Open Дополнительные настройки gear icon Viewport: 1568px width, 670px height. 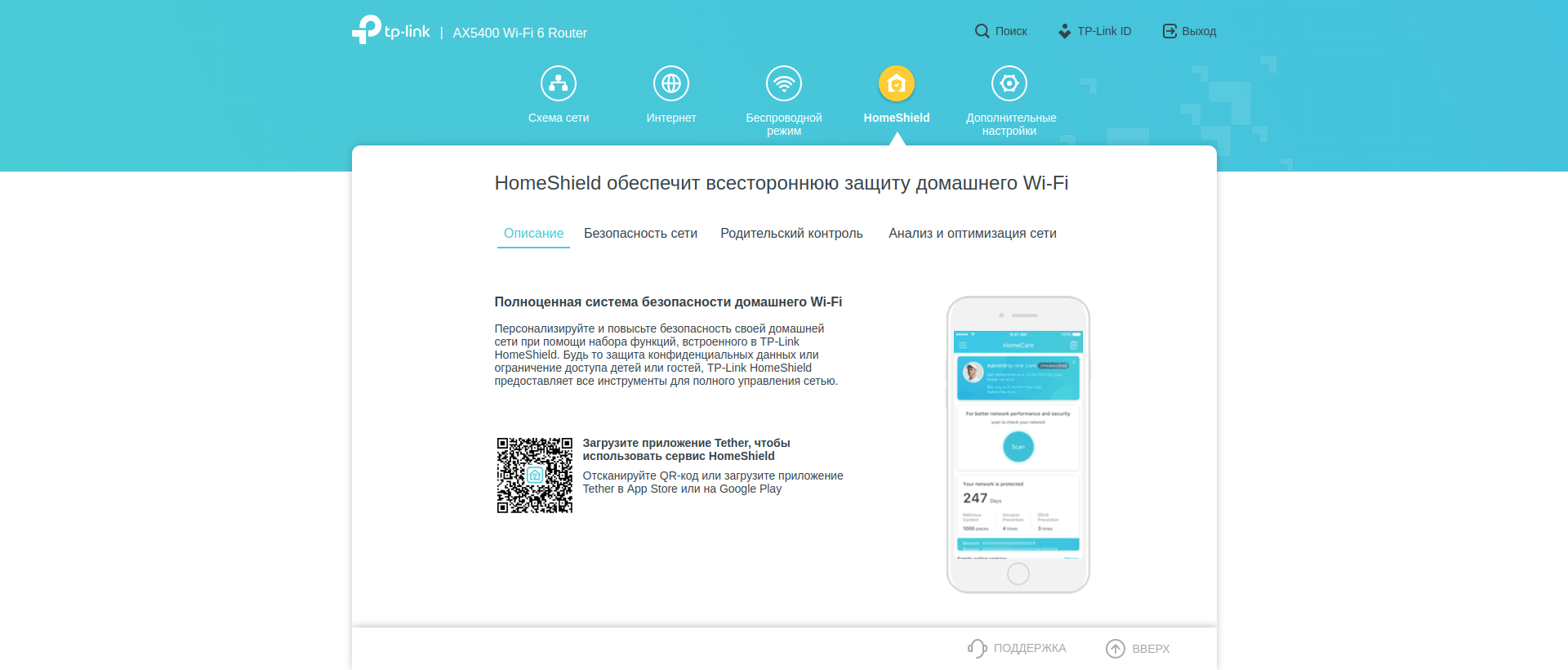pyautogui.click(x=1009, y=83)
